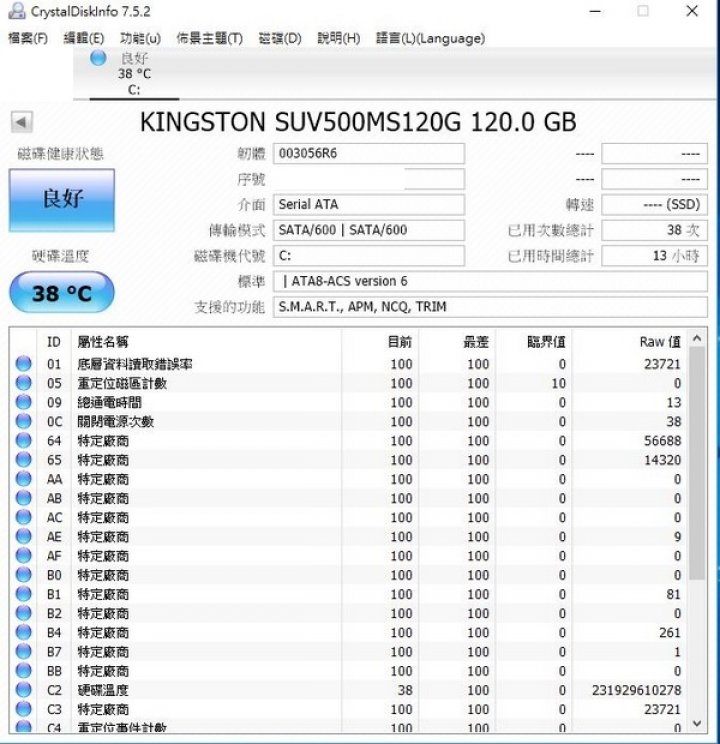
Task: Click the status icon for attribute 0C
Action: (x=23, y=421)
